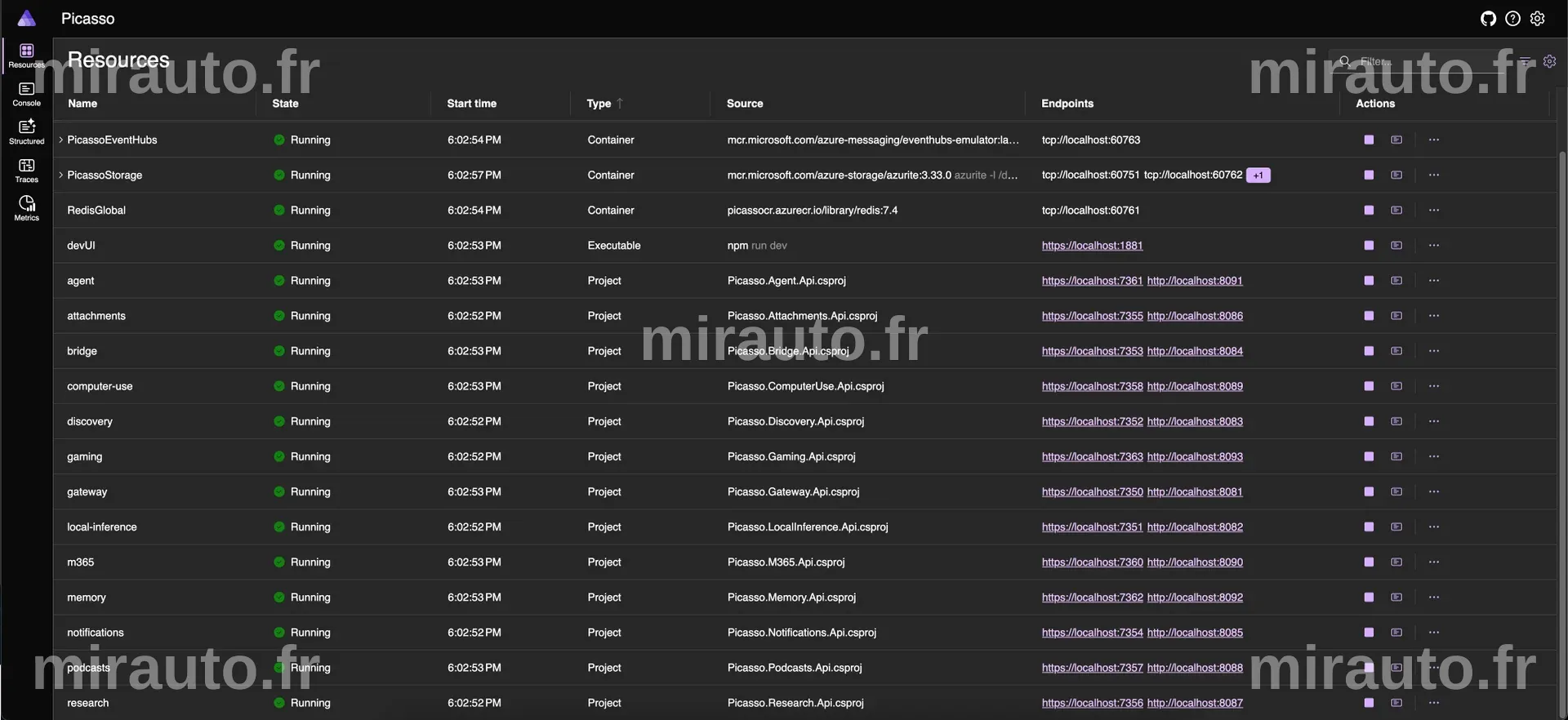This screenshot has height=720, width=1568.
Task: Open memory endpoint http://localhost:8092
Action: point(1195,597)
